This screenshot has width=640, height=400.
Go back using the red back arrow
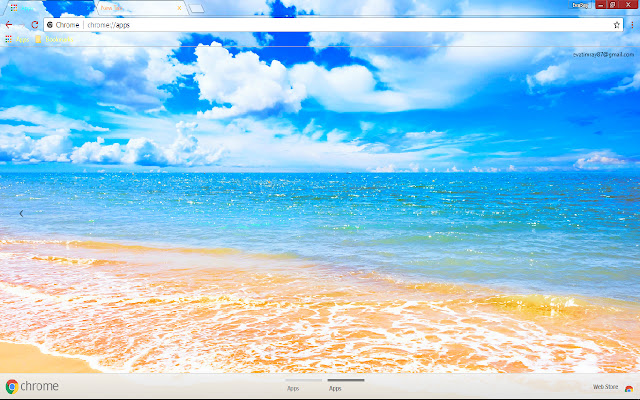[x=9, y=25]
